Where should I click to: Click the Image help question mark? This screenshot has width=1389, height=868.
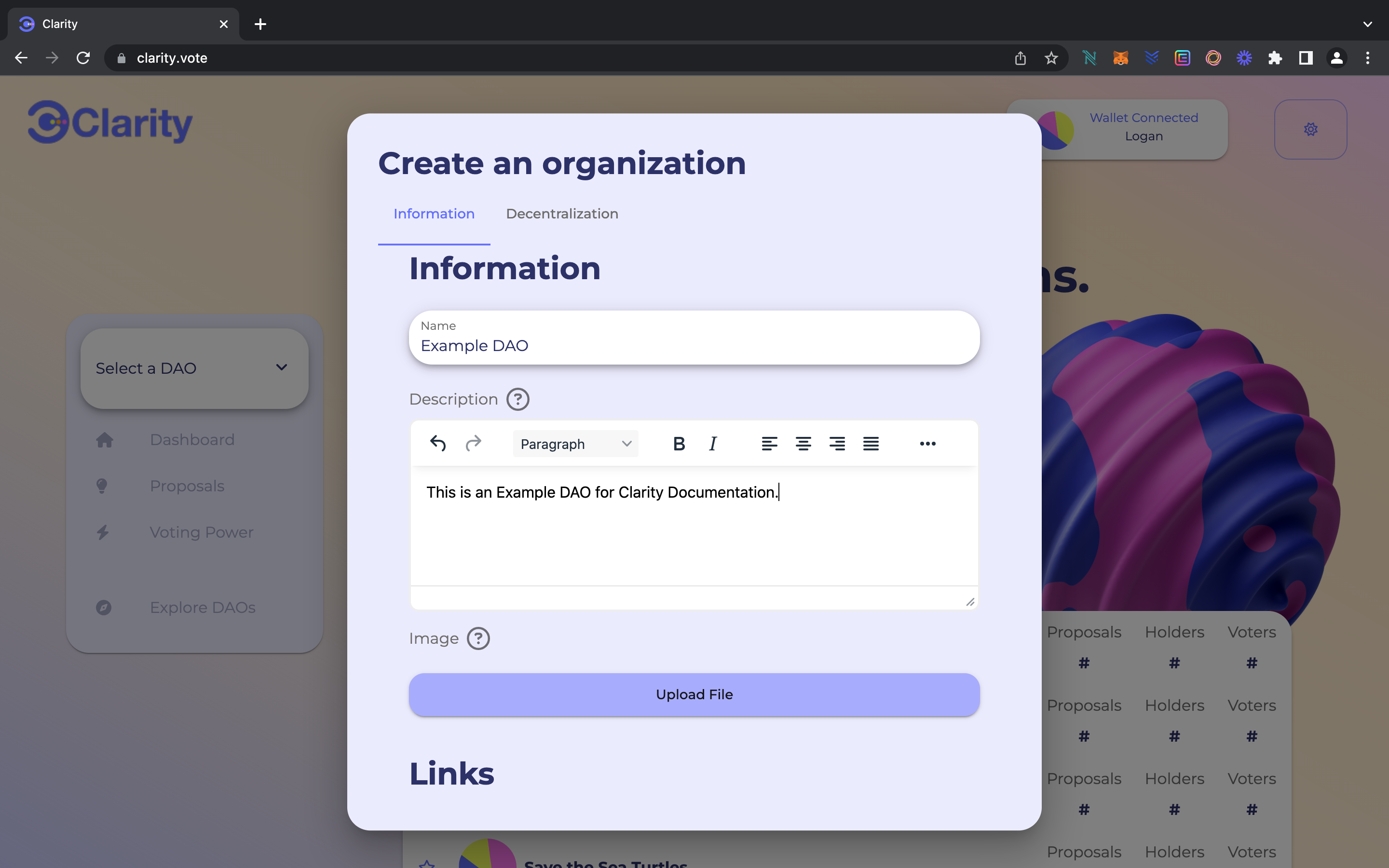tap(478, 638)
